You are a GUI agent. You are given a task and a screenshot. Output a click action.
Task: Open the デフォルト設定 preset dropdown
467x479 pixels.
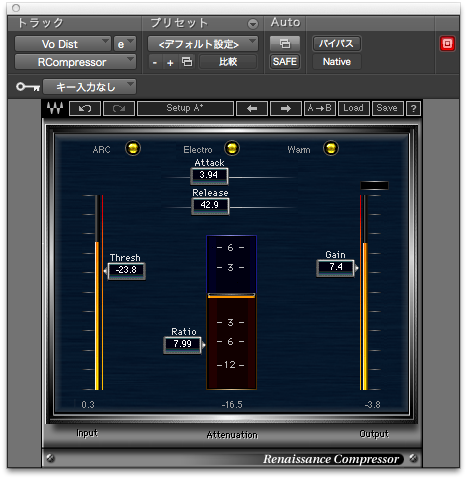pos(203,44)
